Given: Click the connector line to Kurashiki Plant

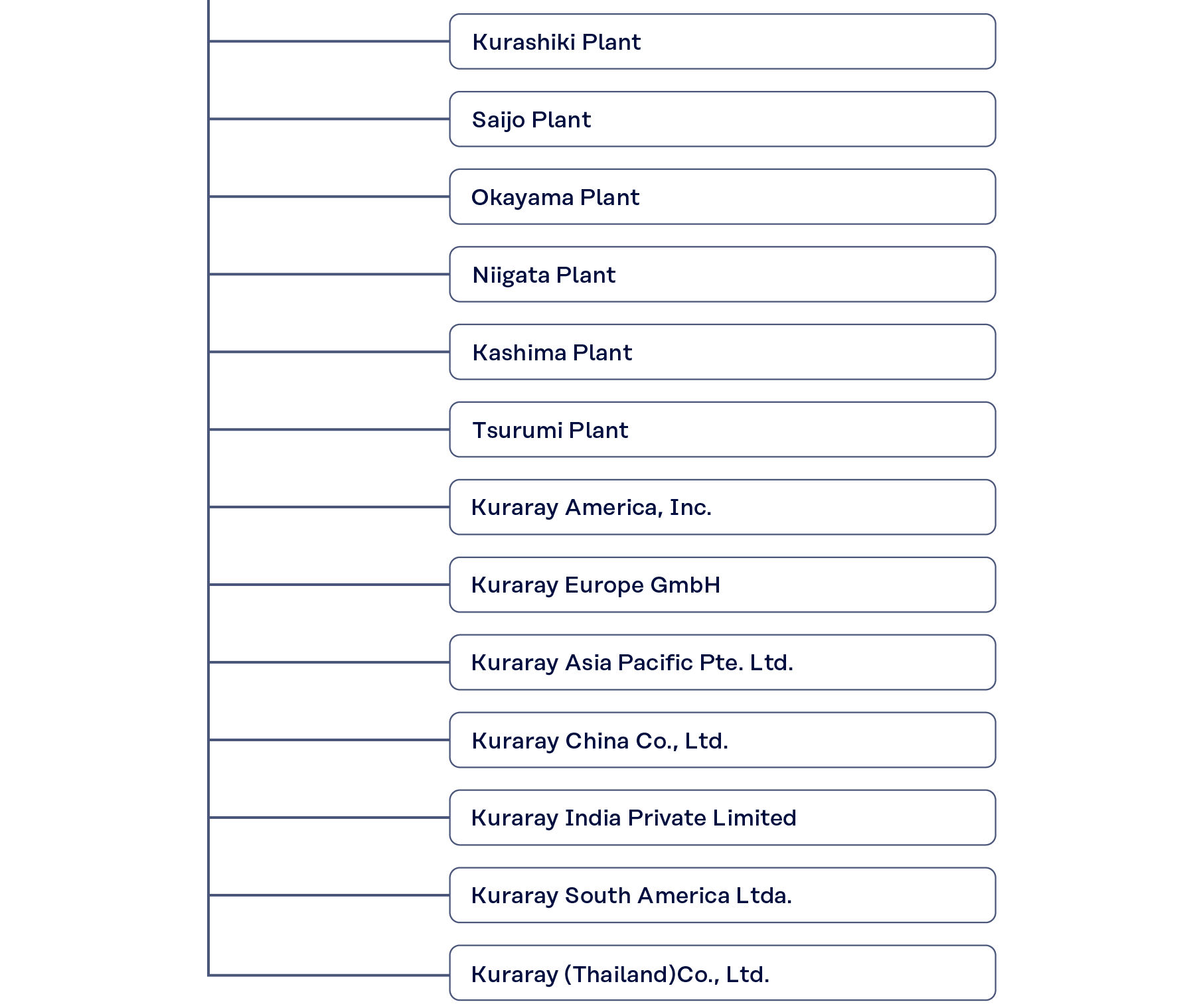Looking at the screenshot, I should coord(329,41).
